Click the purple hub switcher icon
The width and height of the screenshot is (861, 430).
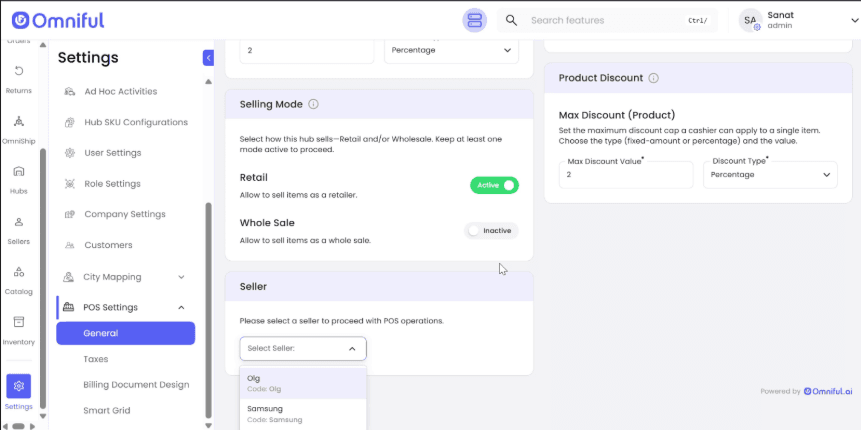coord(474,20)
